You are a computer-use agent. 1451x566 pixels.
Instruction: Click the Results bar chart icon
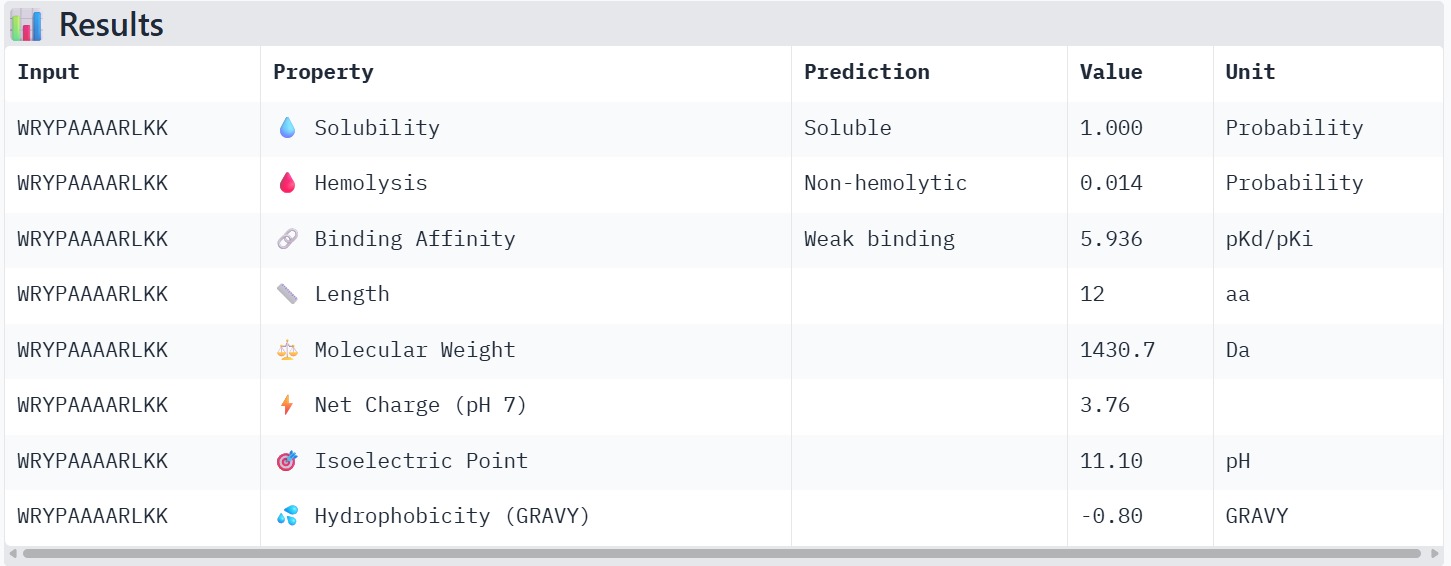(x=26, y=24)
